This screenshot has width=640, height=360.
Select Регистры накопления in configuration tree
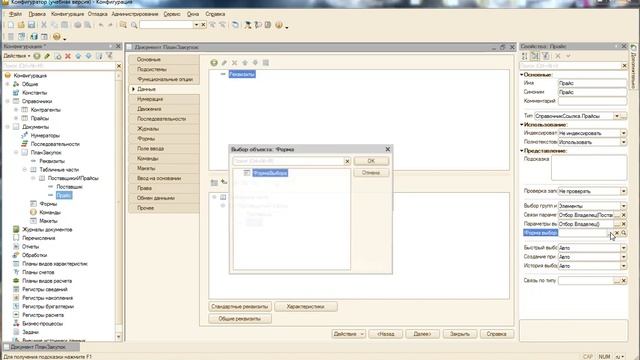tap(47, 298)
